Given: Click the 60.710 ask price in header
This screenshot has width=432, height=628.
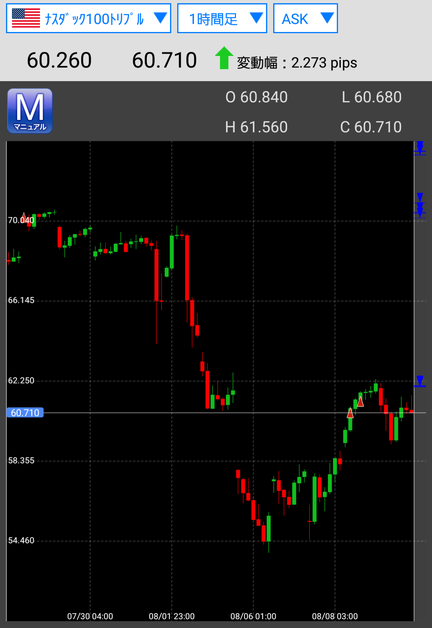Looking at the screenshot, I should click(164, 60).
